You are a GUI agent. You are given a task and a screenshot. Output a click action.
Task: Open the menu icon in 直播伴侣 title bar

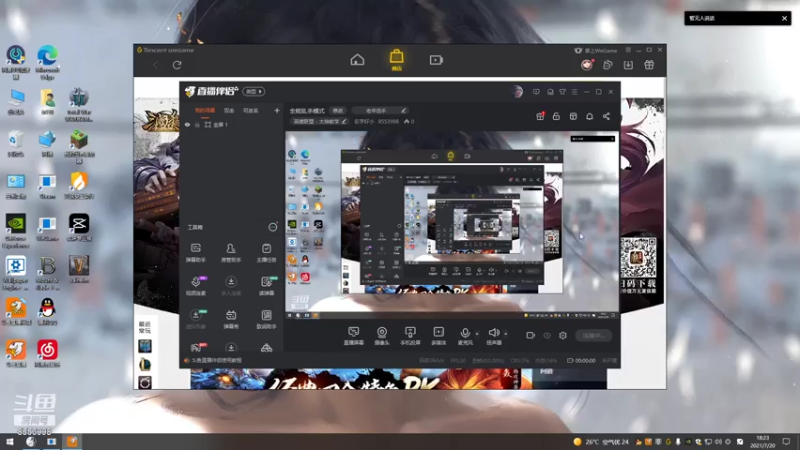[x=574, y=92]
